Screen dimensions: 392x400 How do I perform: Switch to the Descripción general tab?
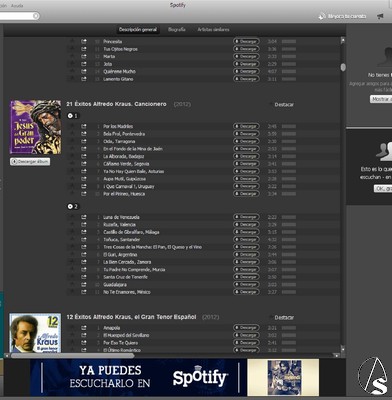point(138,30)
